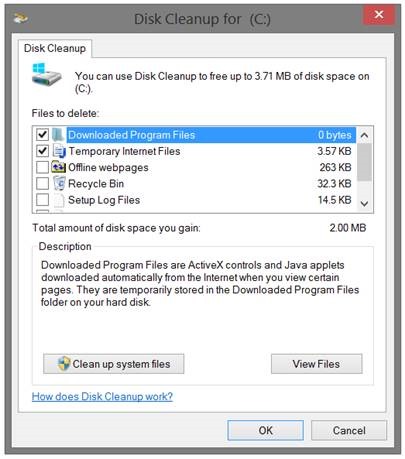The width and height of the screenshot is (405, 459).
Task: Click the Setup Log Files document icon
Action: [59, 200]
